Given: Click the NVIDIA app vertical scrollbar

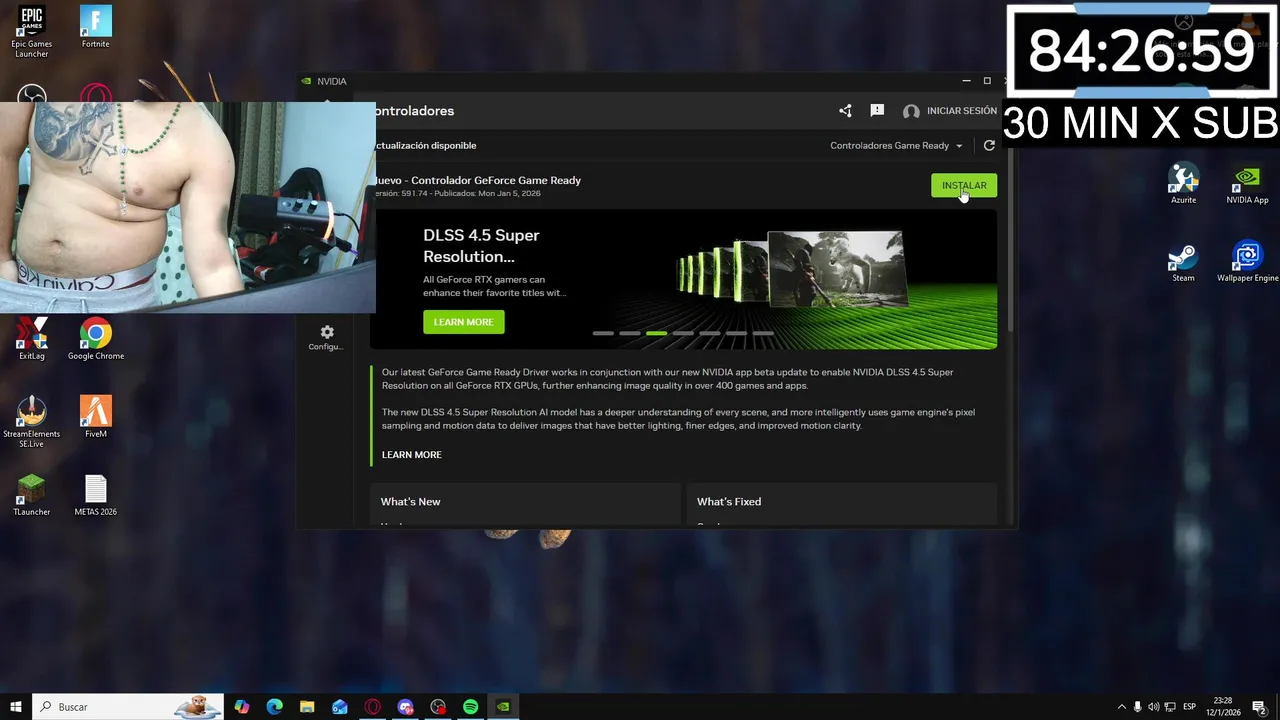Looking at the screenshot, I should tap(1012, 240).
